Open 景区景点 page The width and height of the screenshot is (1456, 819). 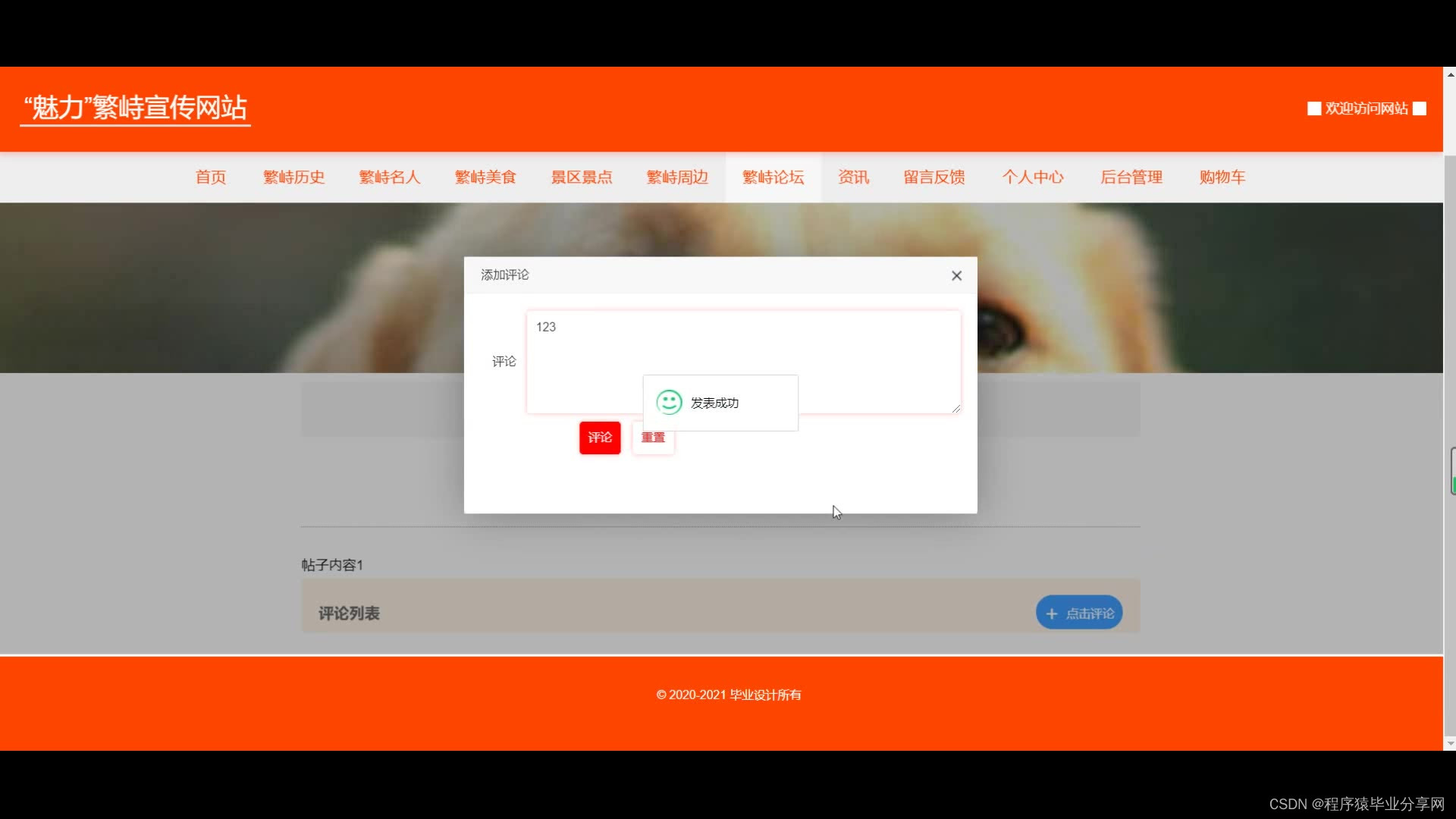click(x=582, y=177)
